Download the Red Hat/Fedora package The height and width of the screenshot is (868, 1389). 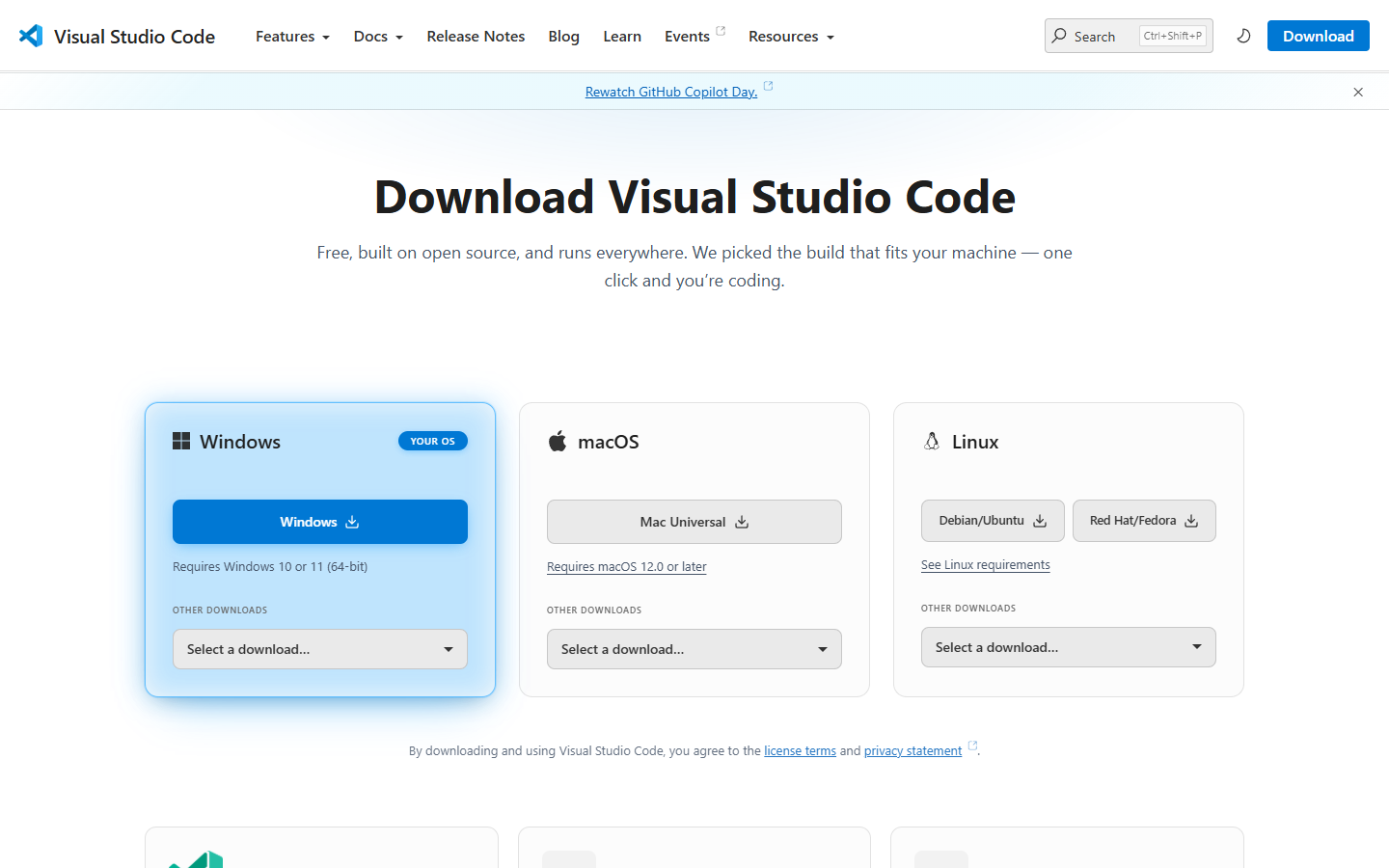[x=1144, y=521]
